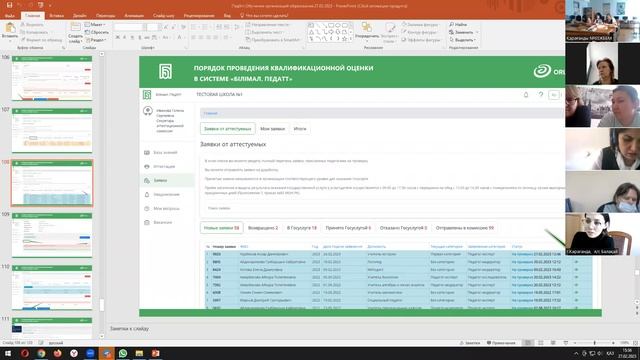This screenshot has height=360, width=640.
Task: Click Find (Найти) in editing group
Action: click(x=458, y=24)
